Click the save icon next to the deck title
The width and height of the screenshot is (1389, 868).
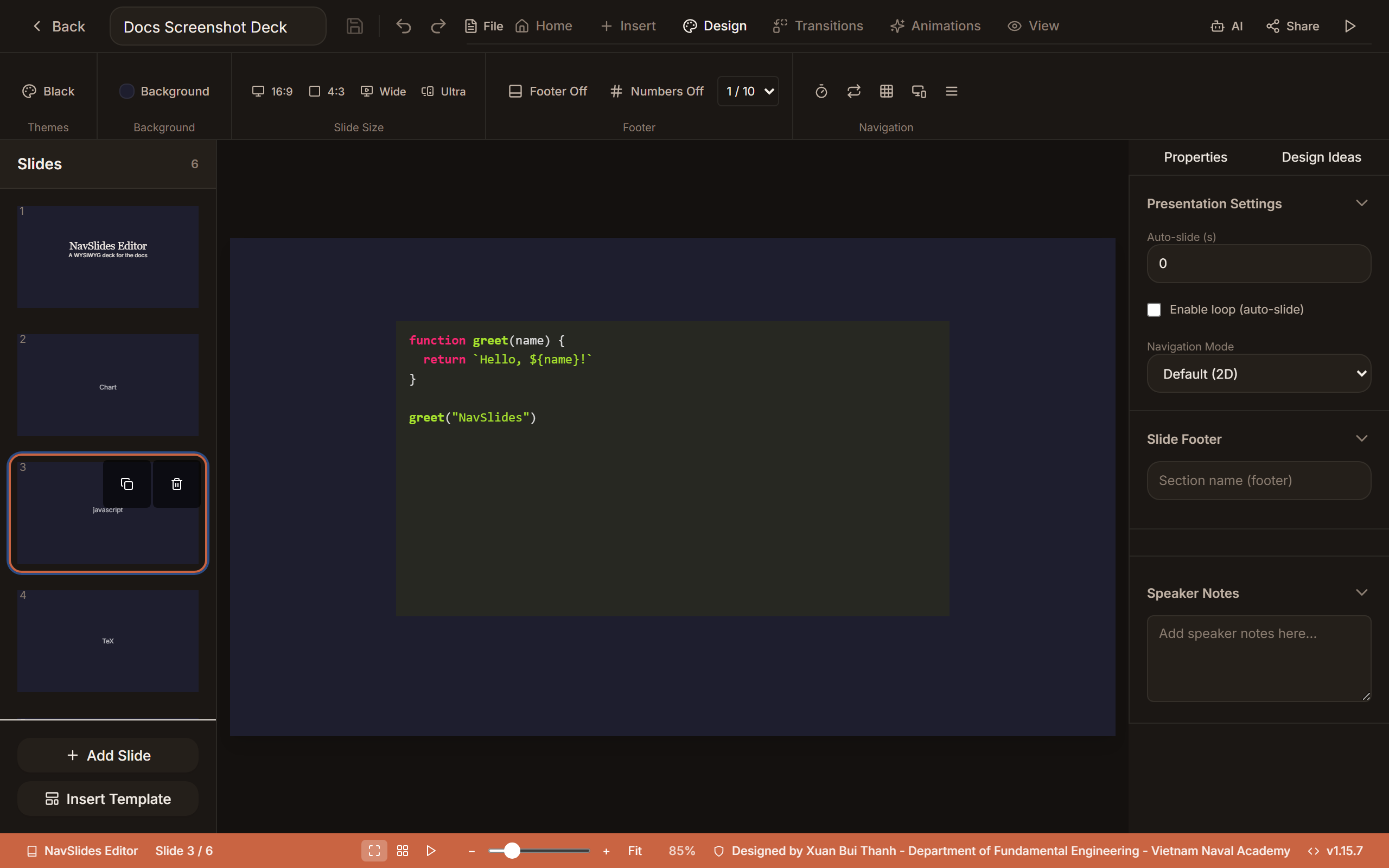[x=354, y=27]
